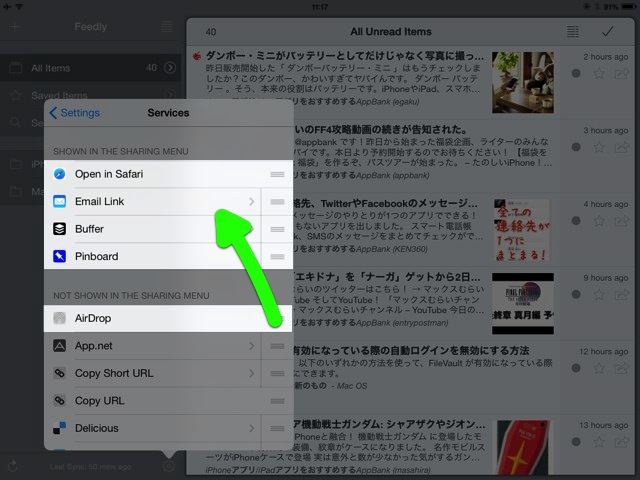Add a new feed with plus icon
Viewport: 640px width, 480px height.
[15, 27]
